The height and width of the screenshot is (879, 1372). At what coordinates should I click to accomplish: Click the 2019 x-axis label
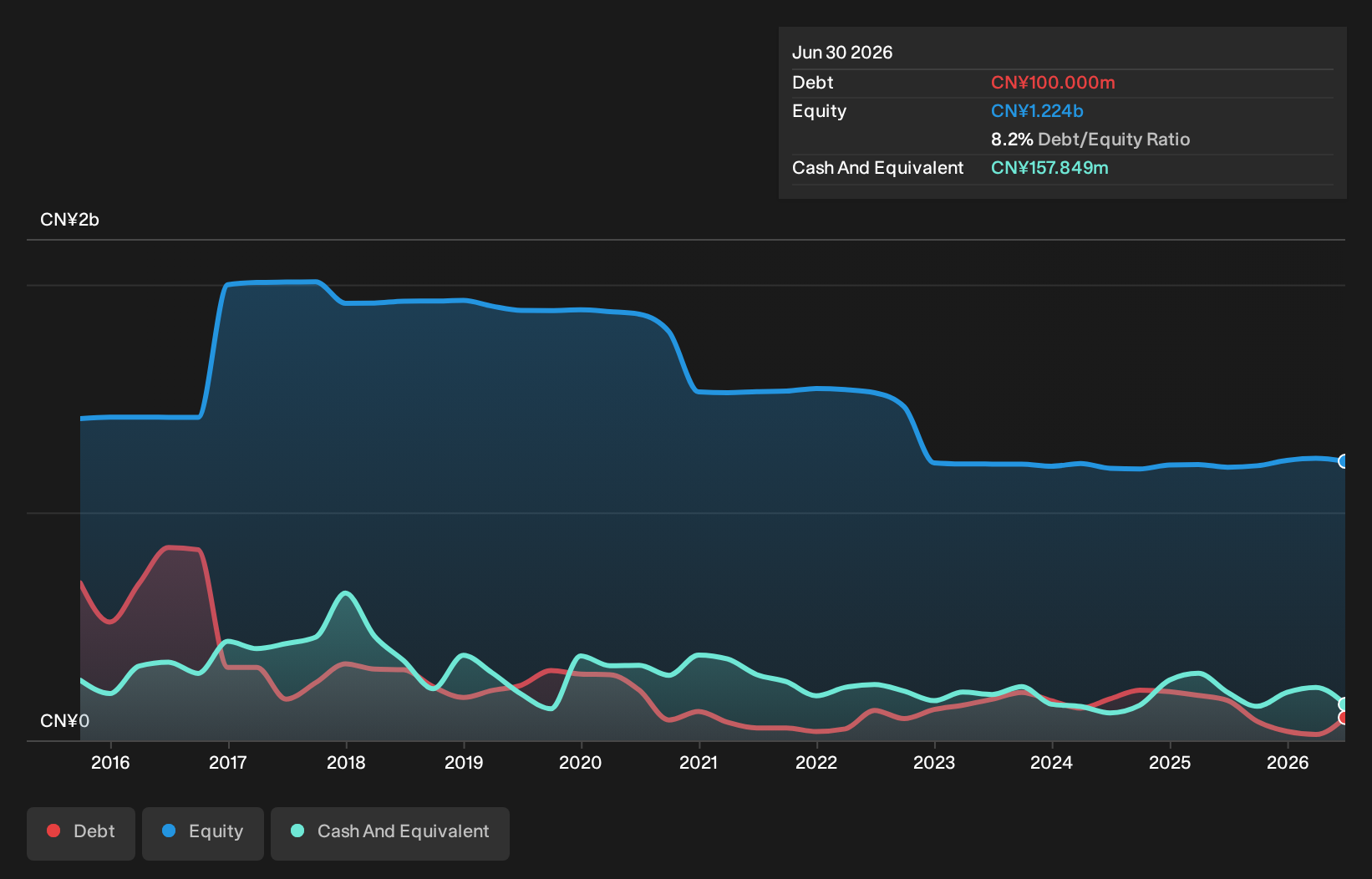click(464, 762)
